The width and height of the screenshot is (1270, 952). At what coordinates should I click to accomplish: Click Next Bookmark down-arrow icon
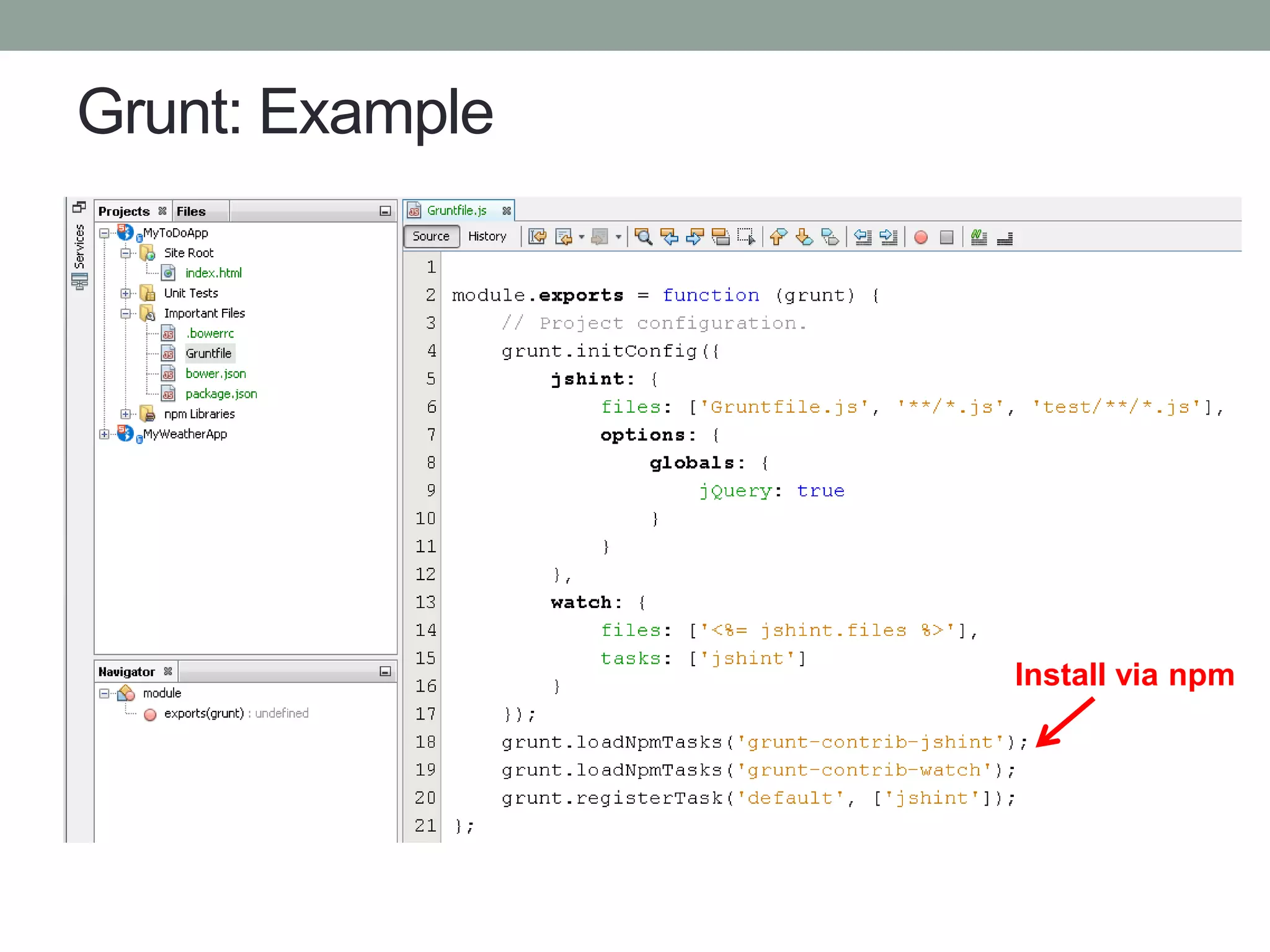804,237
